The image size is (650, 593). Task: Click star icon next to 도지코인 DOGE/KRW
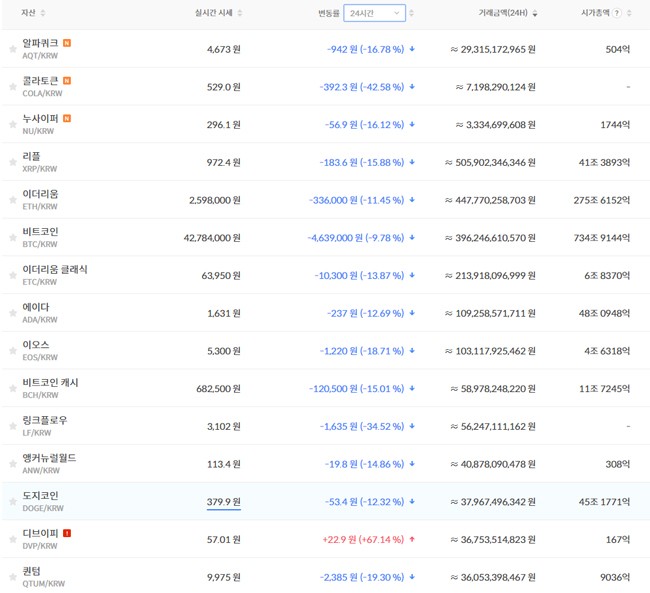pos(13,502)
